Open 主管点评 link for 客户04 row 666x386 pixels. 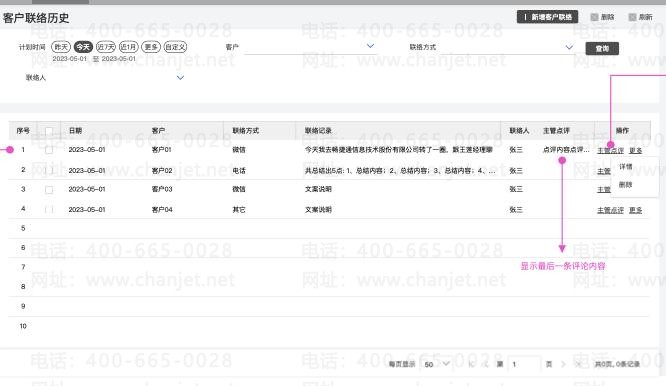click(x=610, y=210)
